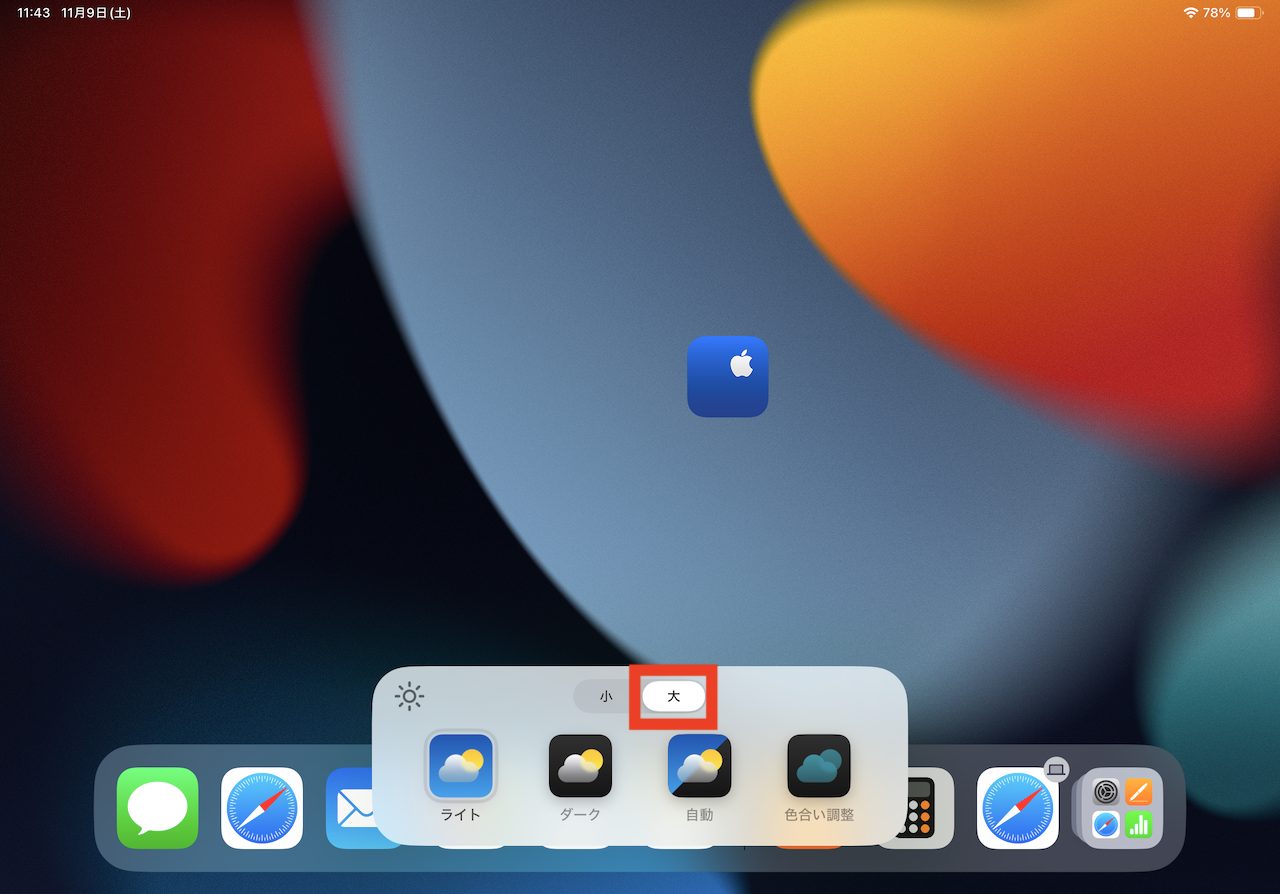Image resolution: width=1280 pixels, height=894 pixels.
Task: Tap the 11月9日(土) date in the status bar
Action: (96, 13)
